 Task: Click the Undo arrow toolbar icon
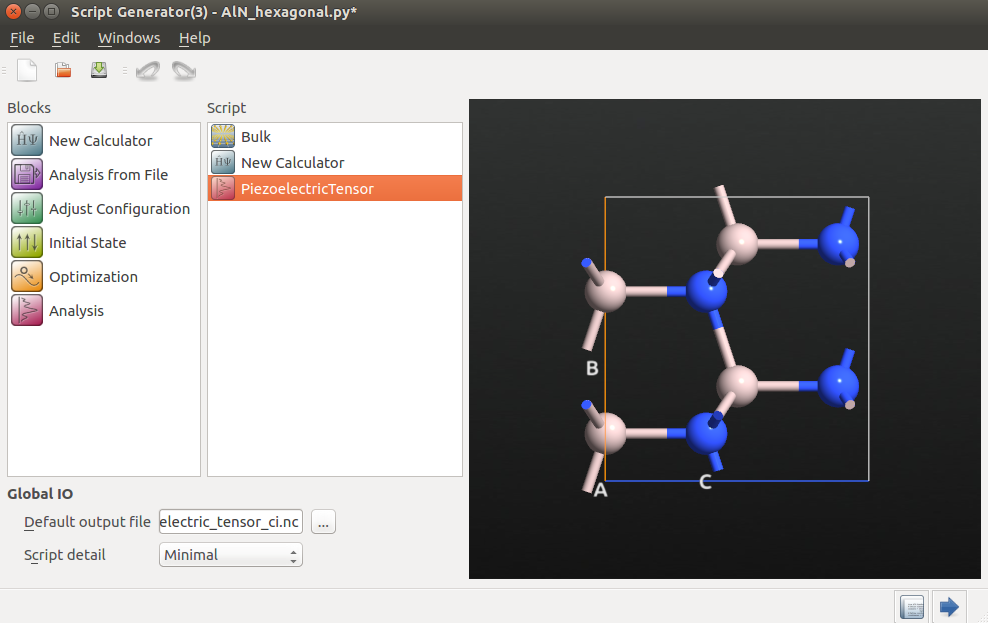(148, 70)
